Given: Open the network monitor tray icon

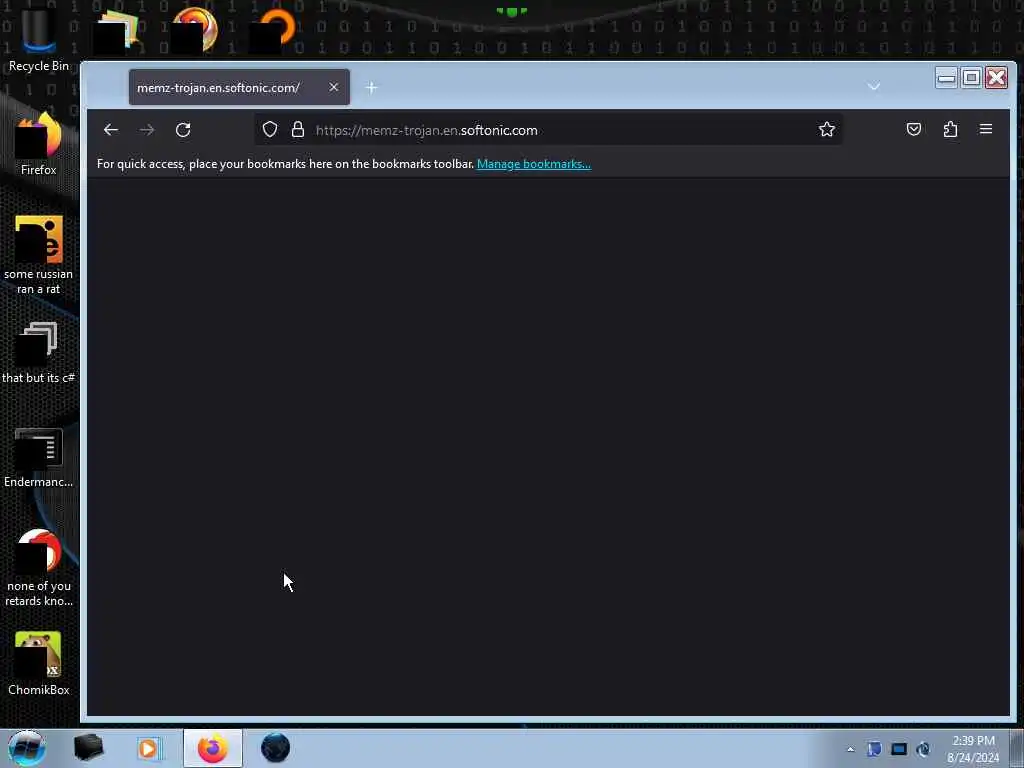Looking at the screenshot, I should [899, 749].
